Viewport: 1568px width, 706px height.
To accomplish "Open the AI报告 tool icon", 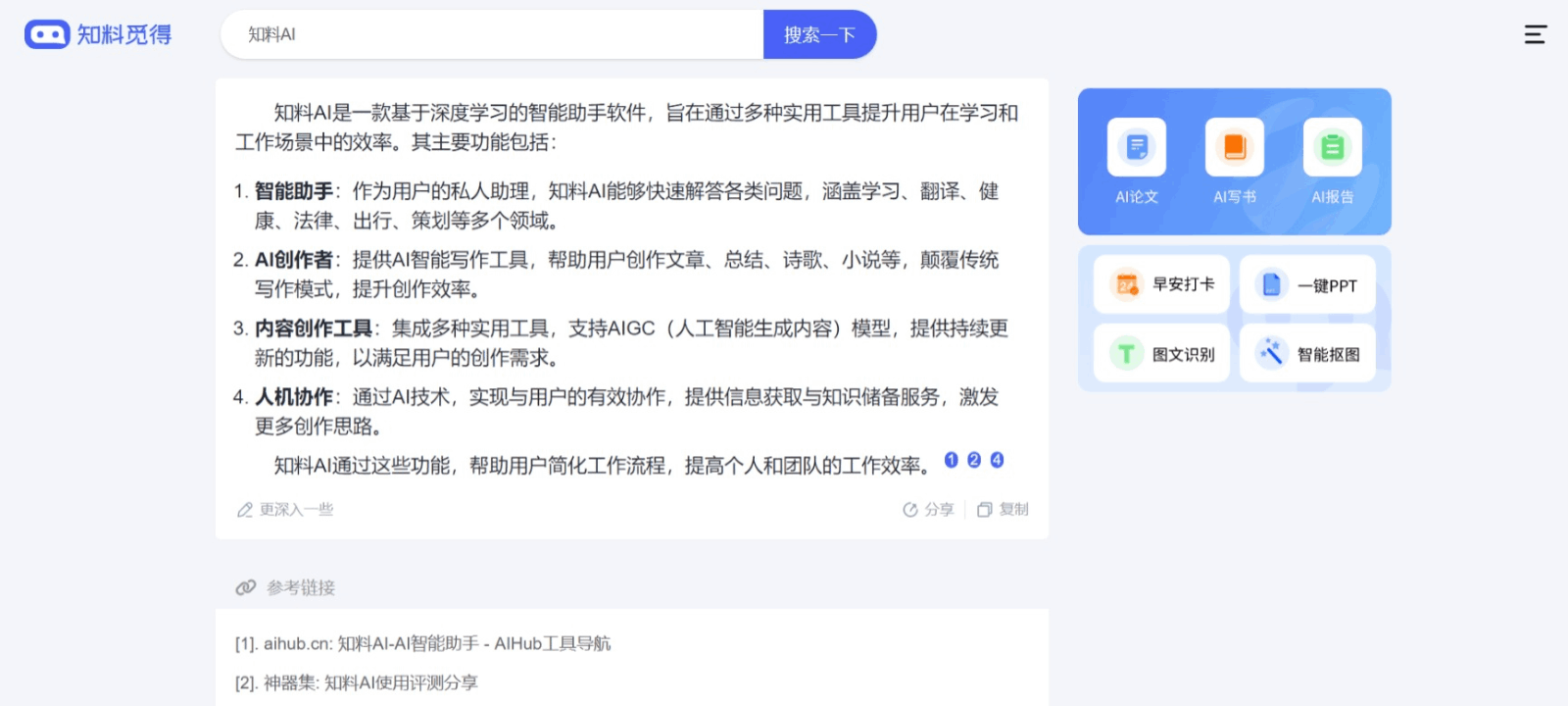I will coord(1333,147).
